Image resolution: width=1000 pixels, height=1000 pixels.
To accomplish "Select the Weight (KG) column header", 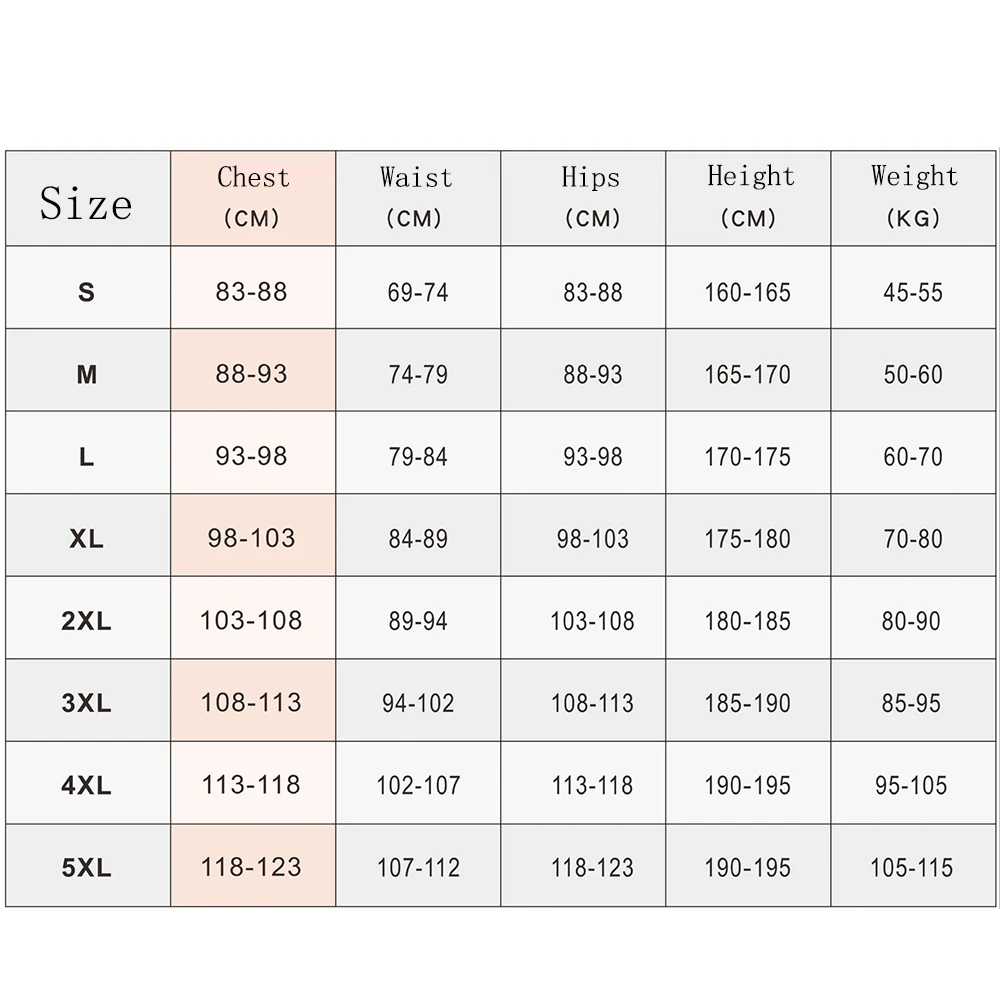I will coord(913,198).
